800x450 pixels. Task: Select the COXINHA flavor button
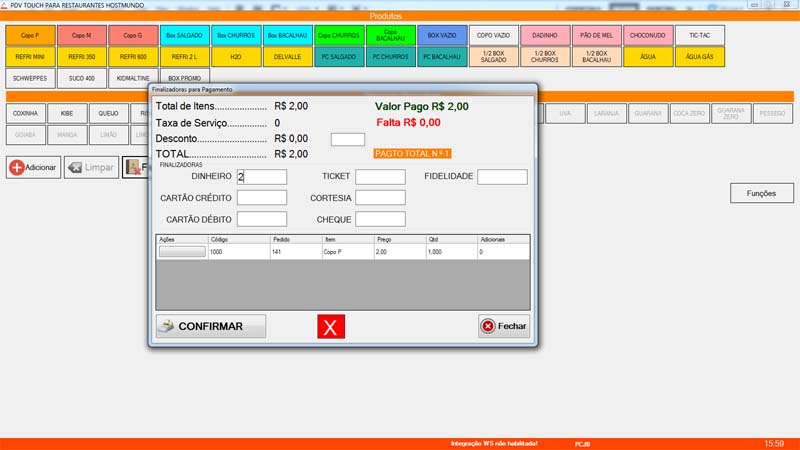[25, 114]
